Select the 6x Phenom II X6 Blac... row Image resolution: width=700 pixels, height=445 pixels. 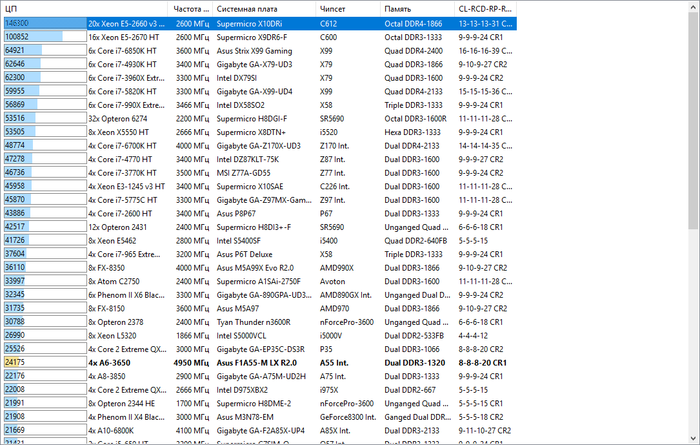[x=260, y=295]
